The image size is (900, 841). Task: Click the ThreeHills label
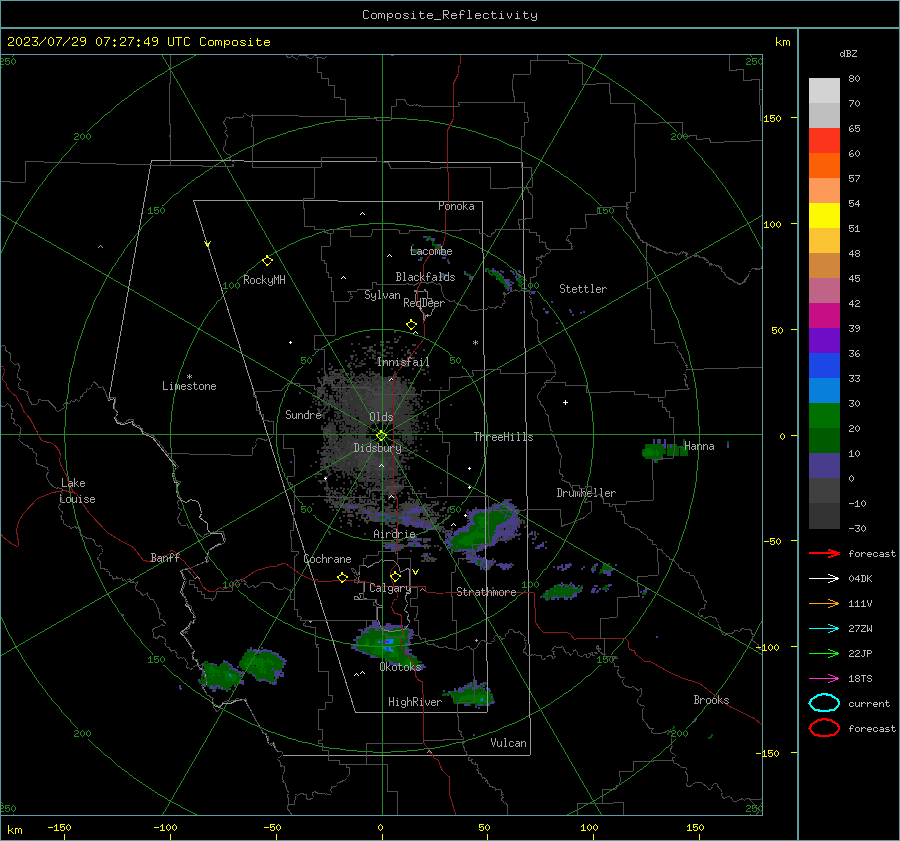[x=503, y=437]
